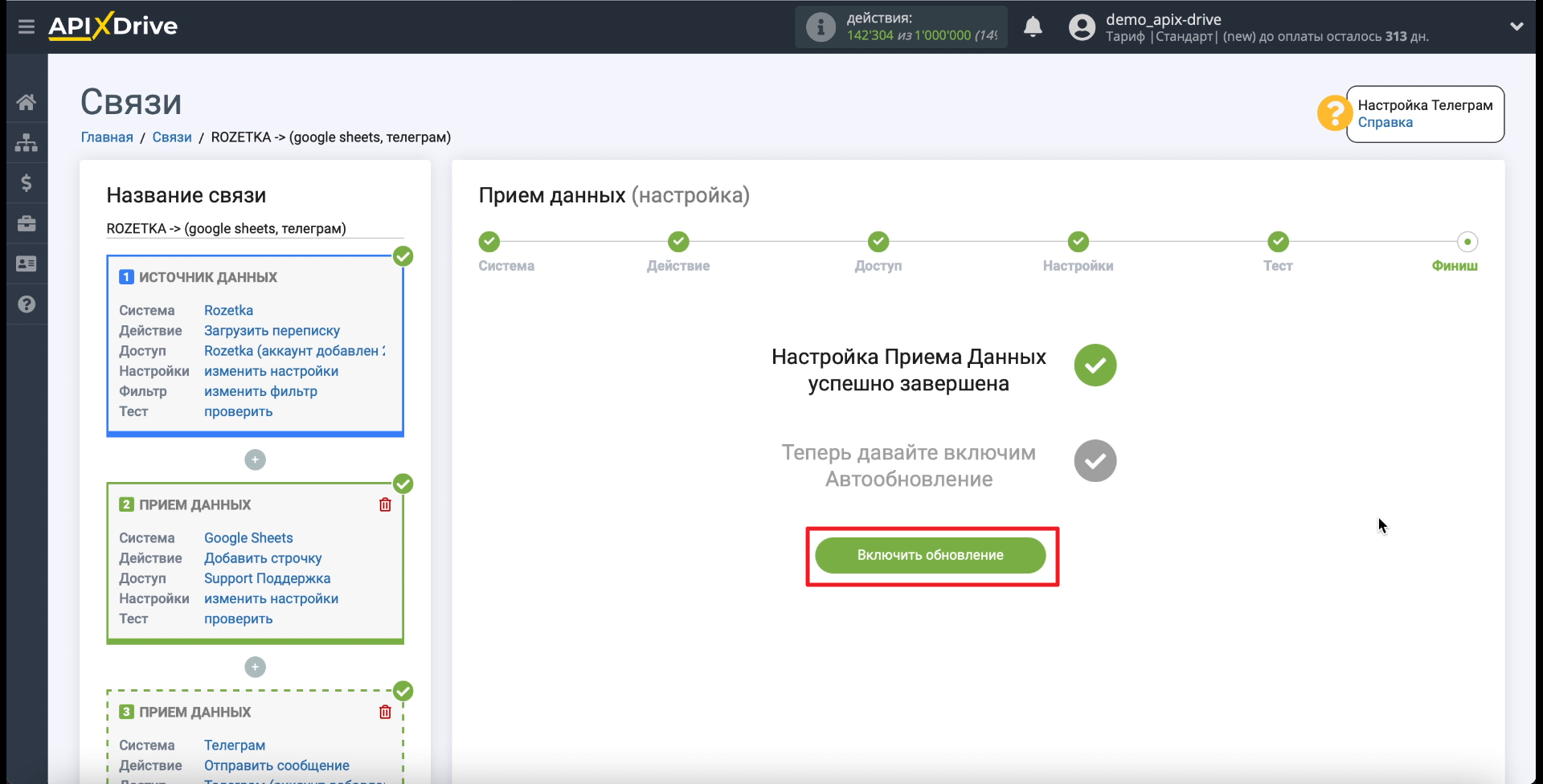Open the help question icon in sidebar
The image size is (1543, 784).
pos(27,304)
